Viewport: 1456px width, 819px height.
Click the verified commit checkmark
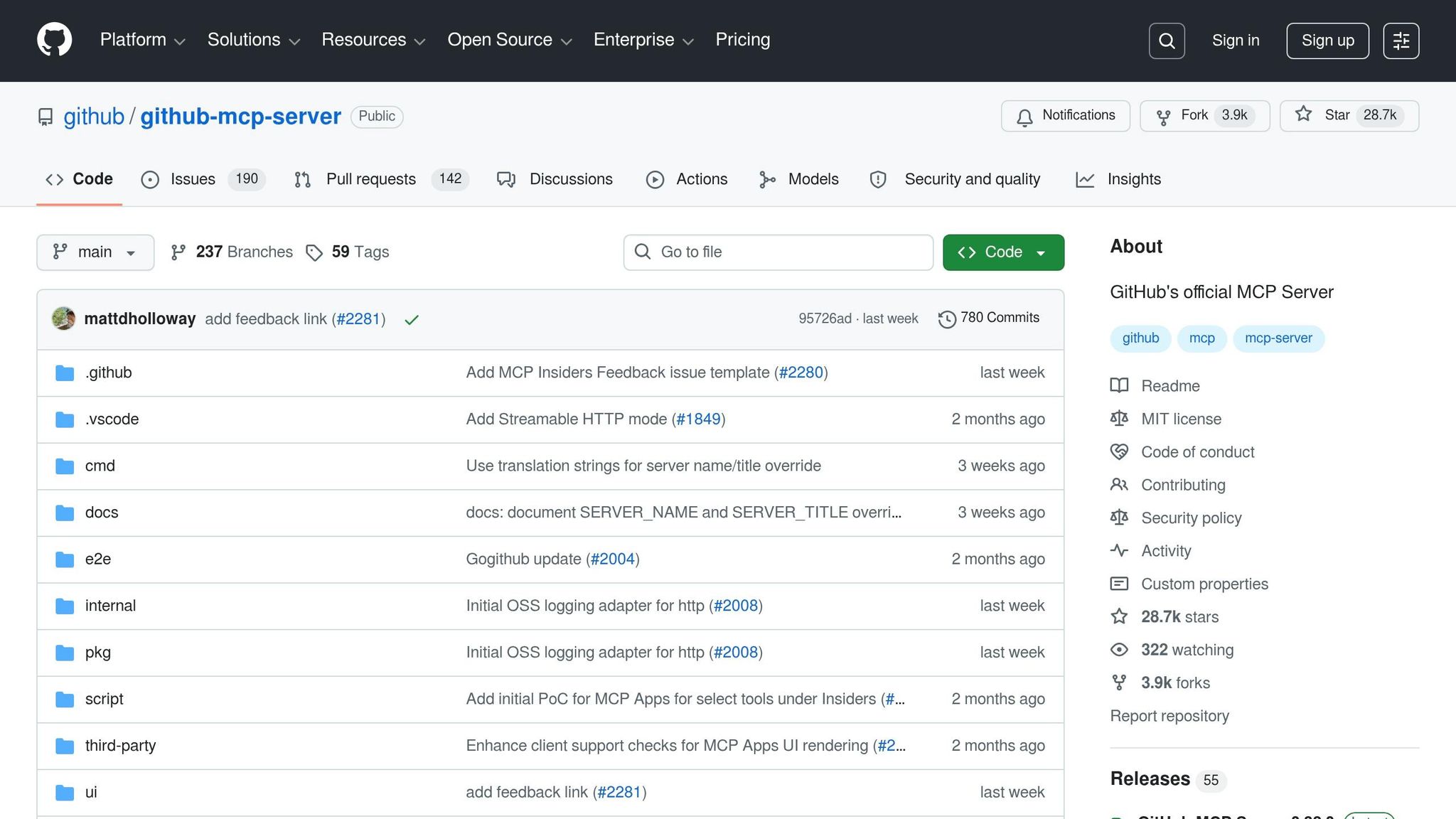pyautogui.click(x=411, y=319)
